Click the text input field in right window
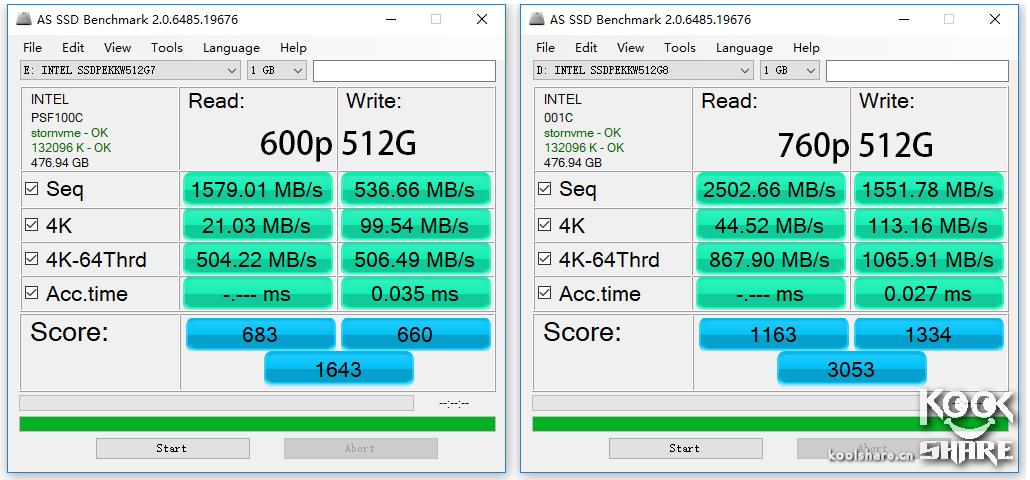 coord(917,71)
